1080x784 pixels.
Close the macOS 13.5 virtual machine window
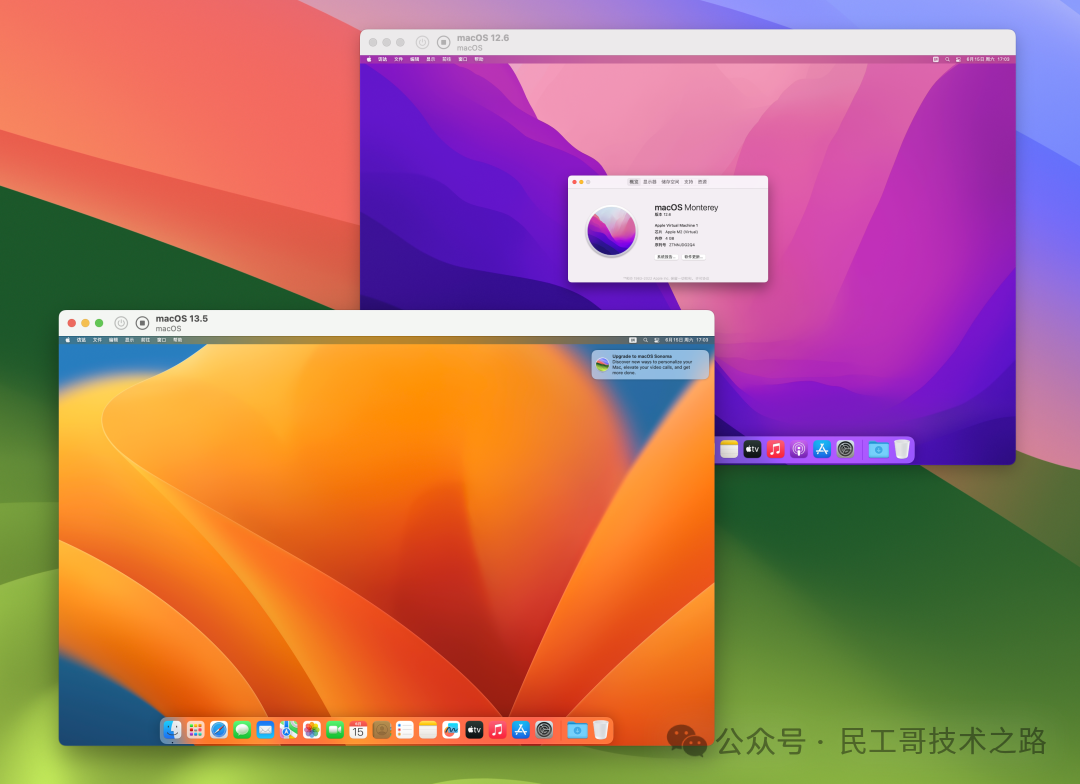(x=72, y=322)
